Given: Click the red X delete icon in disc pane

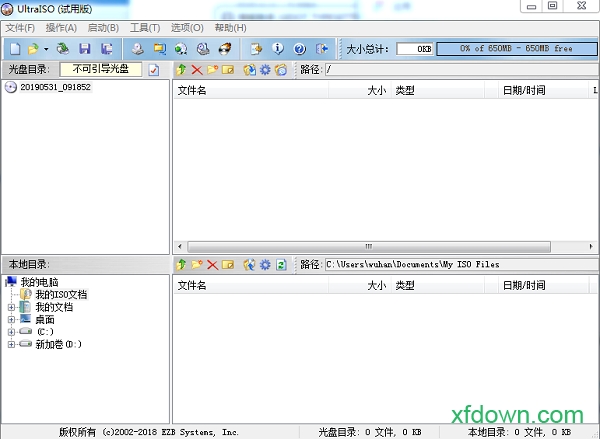Looking at the screenshot, I should [197, 70].
